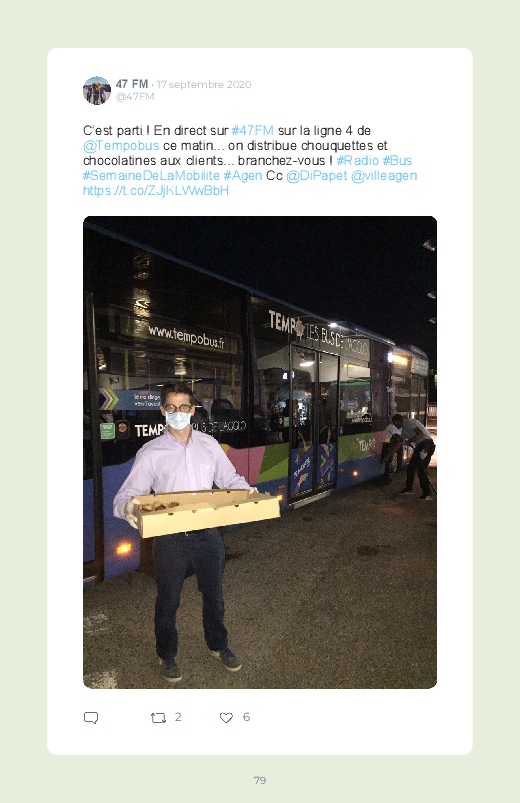
Task: Click the #Radio hashtag
Action: [358, 160]
